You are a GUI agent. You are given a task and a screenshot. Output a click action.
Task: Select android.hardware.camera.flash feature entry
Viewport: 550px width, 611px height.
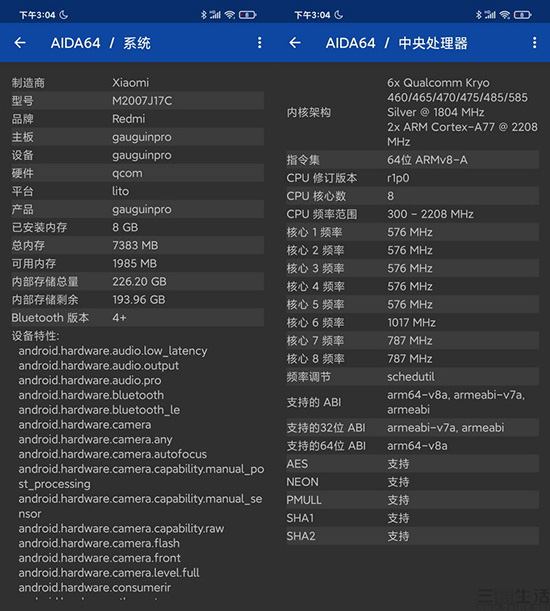(99, 543)
